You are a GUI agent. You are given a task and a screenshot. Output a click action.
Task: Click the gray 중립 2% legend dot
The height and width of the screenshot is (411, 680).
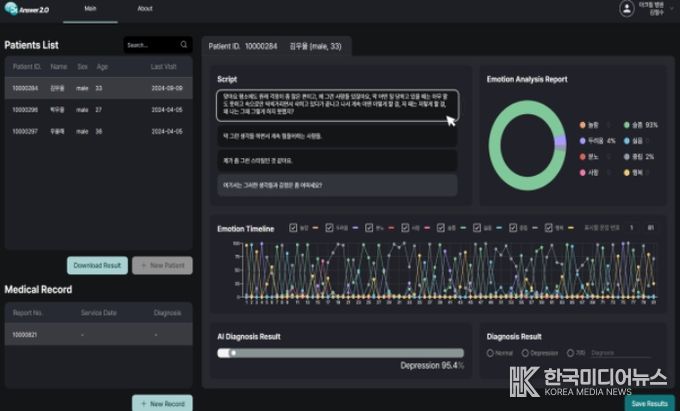point(626,157)
